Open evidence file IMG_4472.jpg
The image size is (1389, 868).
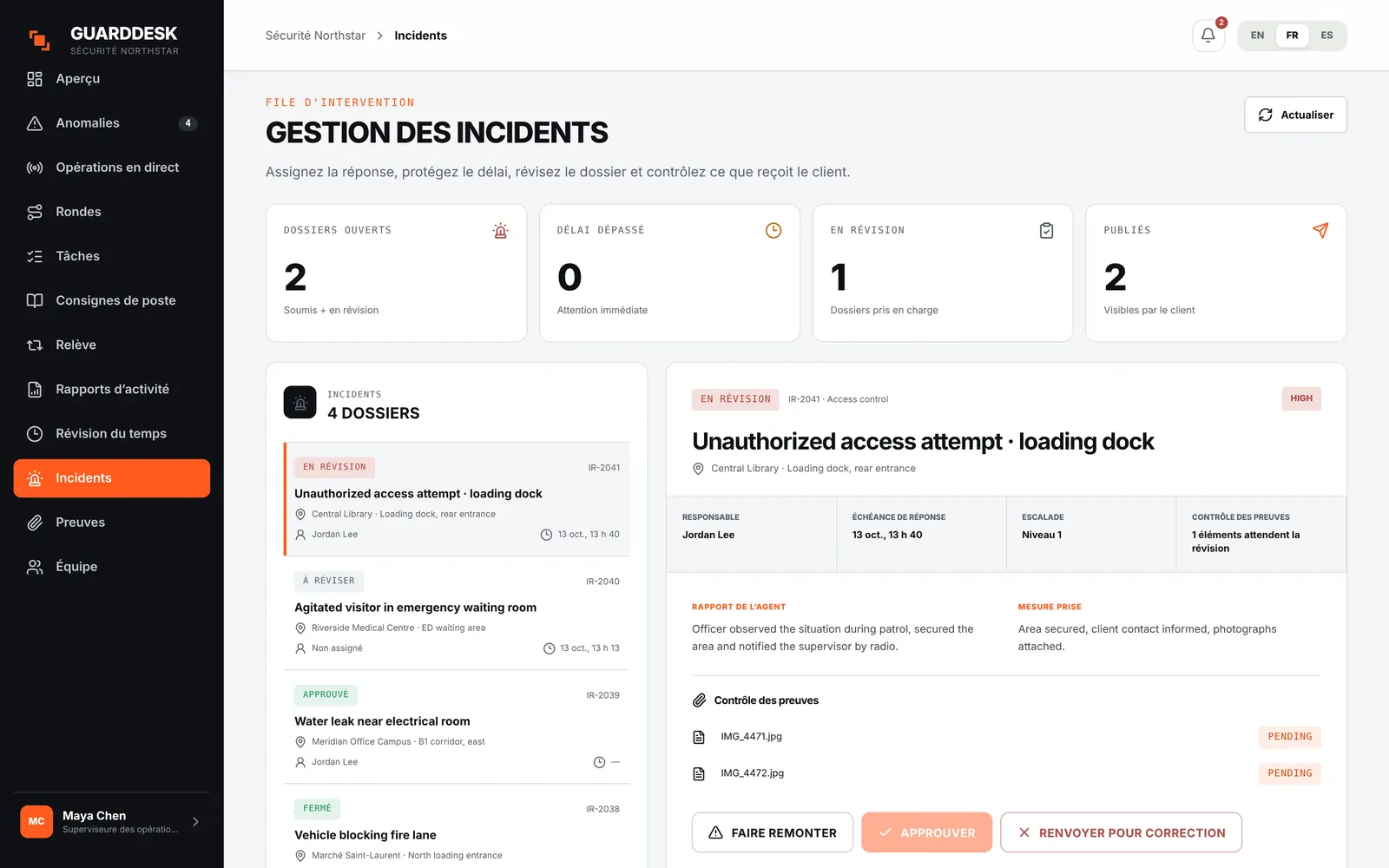coord(752,773)
